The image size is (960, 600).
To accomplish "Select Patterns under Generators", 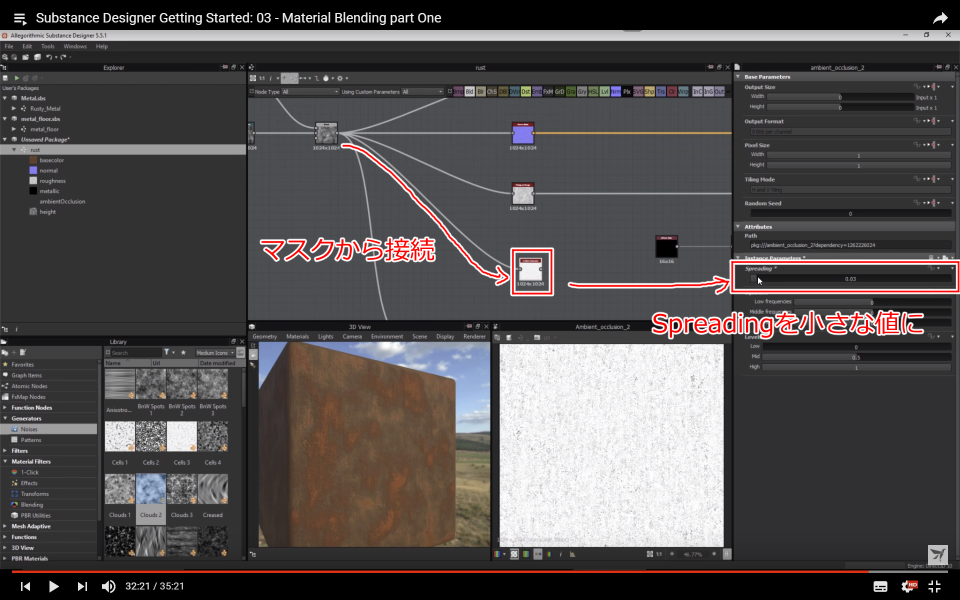I will click(x=31, y=440).
